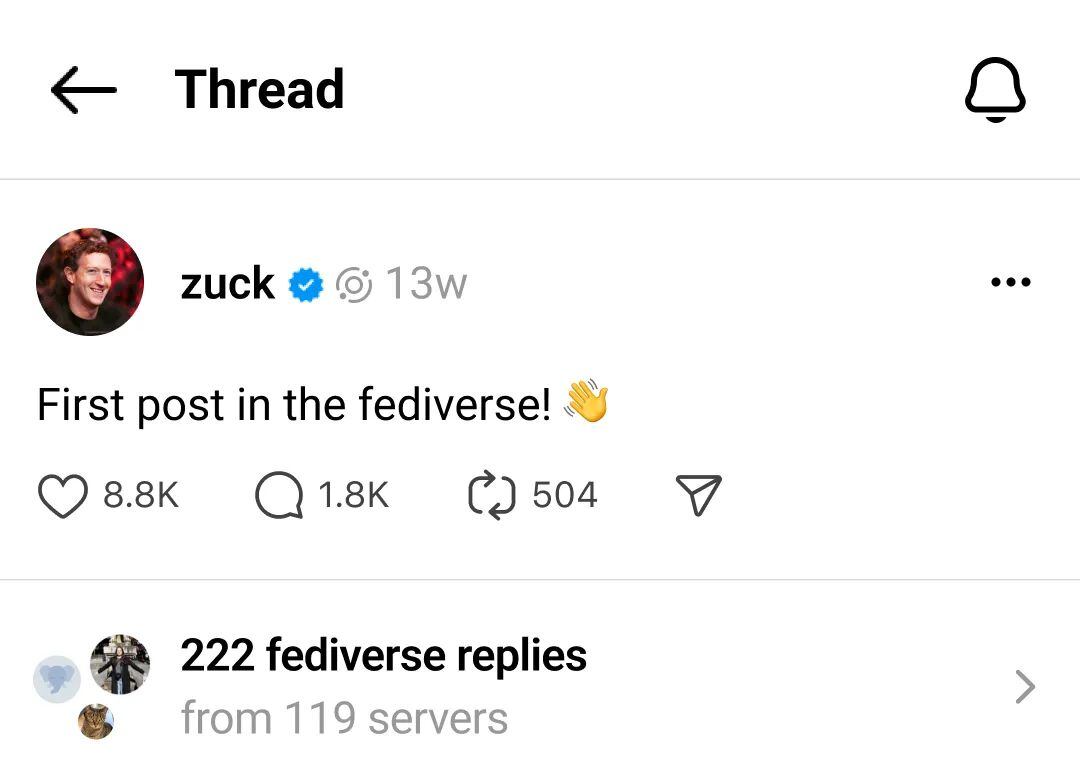
Task: Open notifications with the bell icon
Action: coord(996,88)
